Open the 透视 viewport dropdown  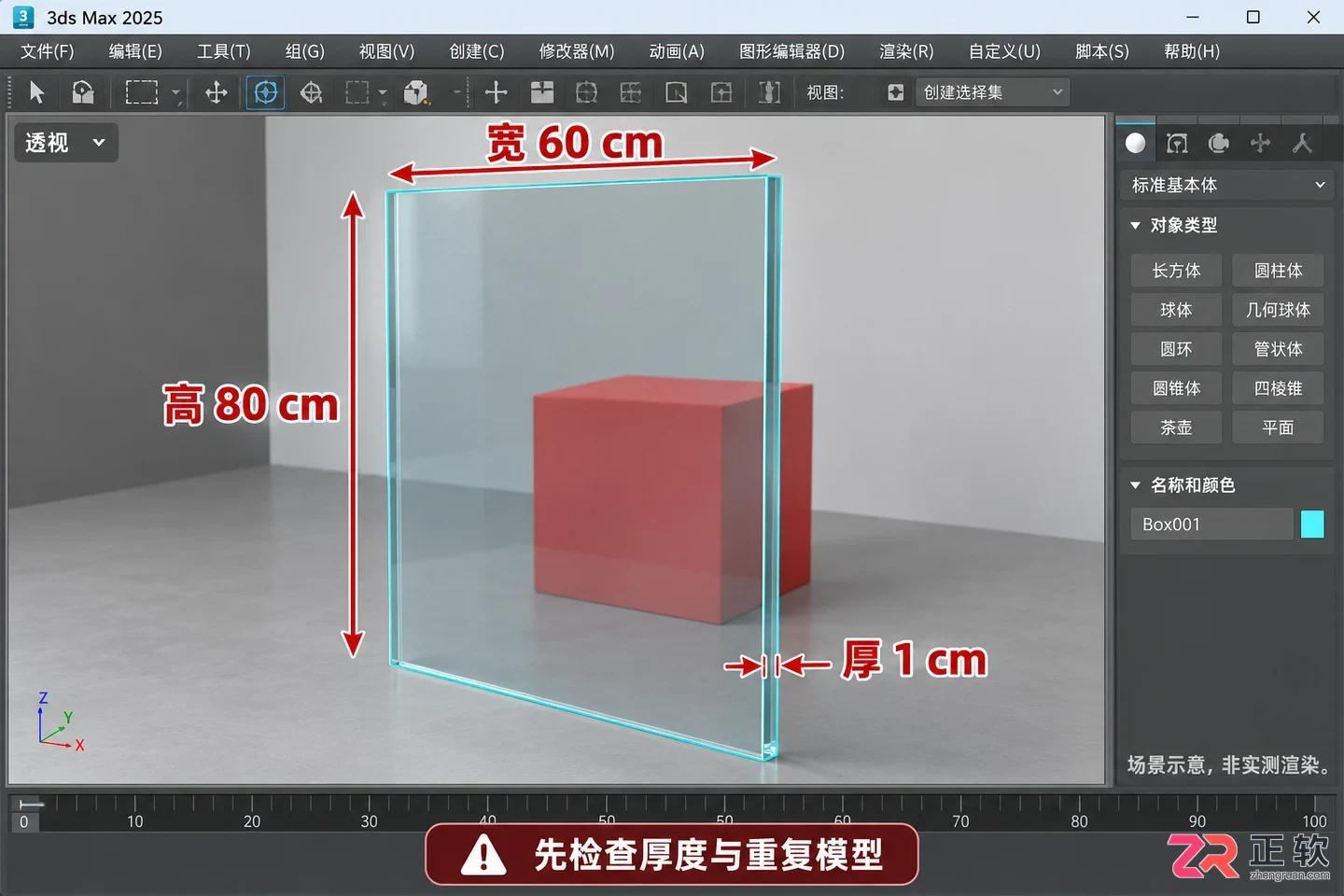(65, 143)
